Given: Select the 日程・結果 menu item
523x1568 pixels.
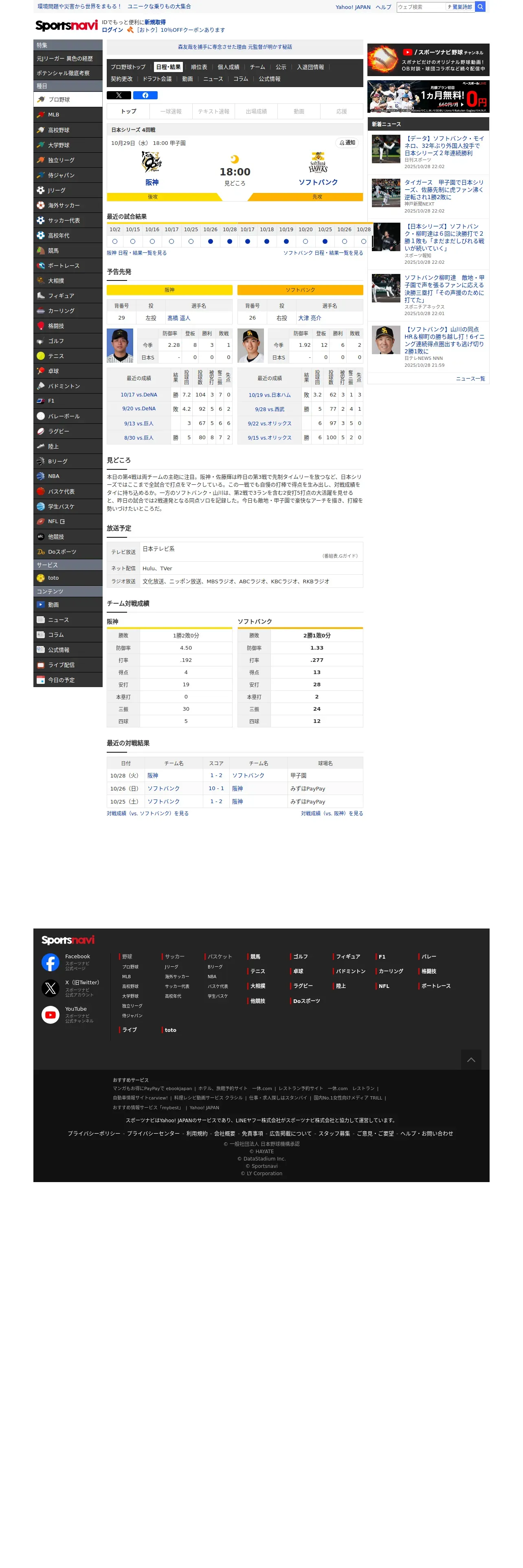Looking at the screenshot, I should 168,67.
